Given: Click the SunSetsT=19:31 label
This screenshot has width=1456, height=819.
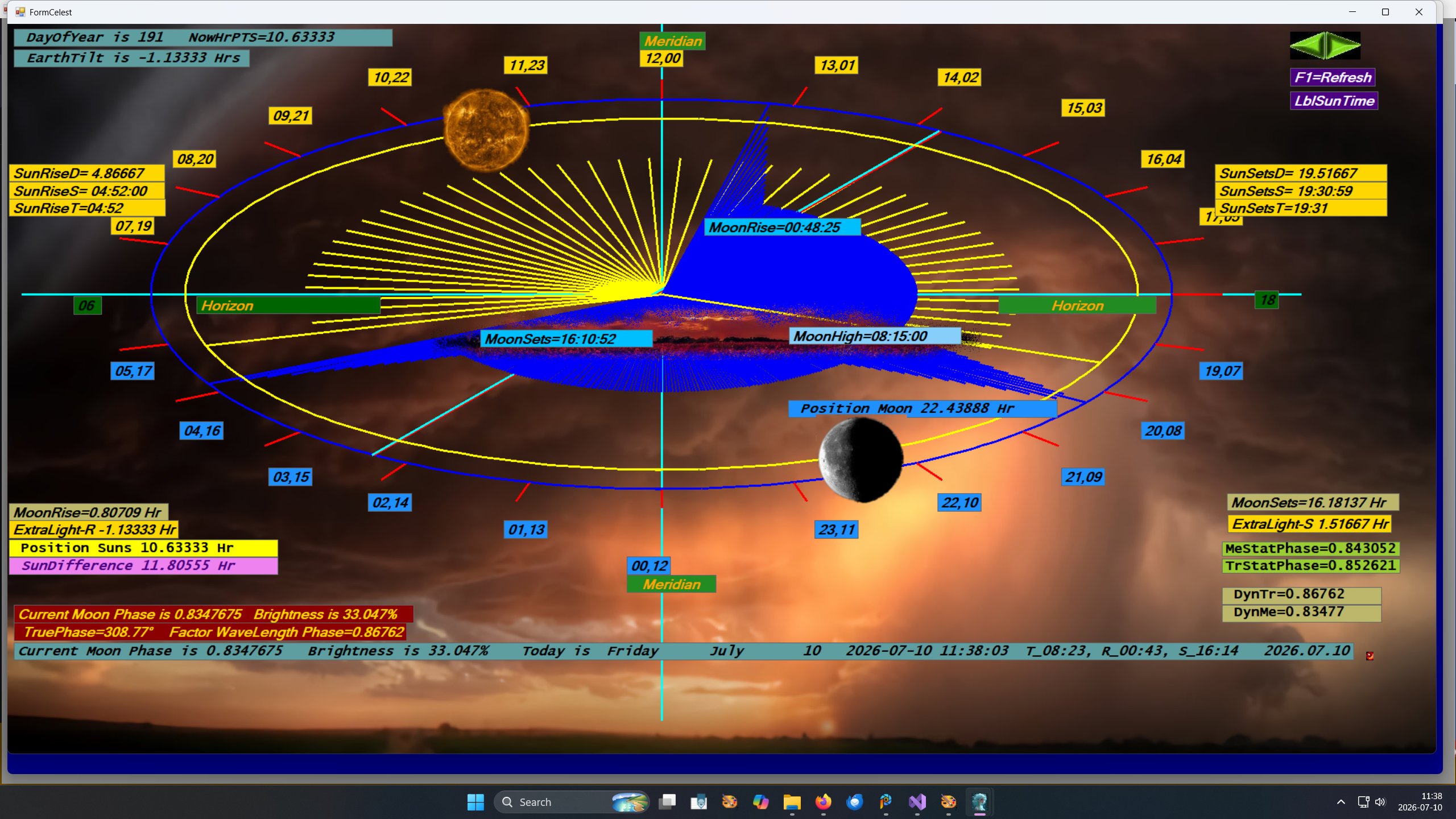Looking at the screenshot, I should coord(1301,208).
